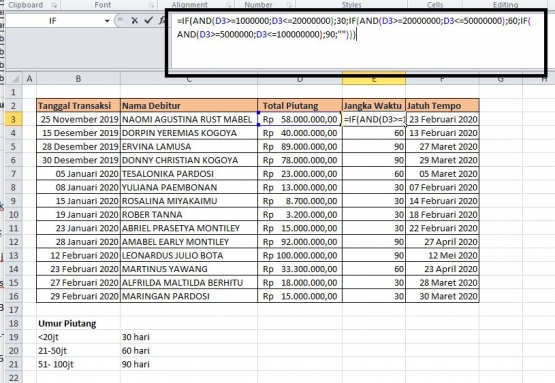Viewport: 555px width, 383px height.
Task: Select the <20jt cell
Action: coord(78,337)
